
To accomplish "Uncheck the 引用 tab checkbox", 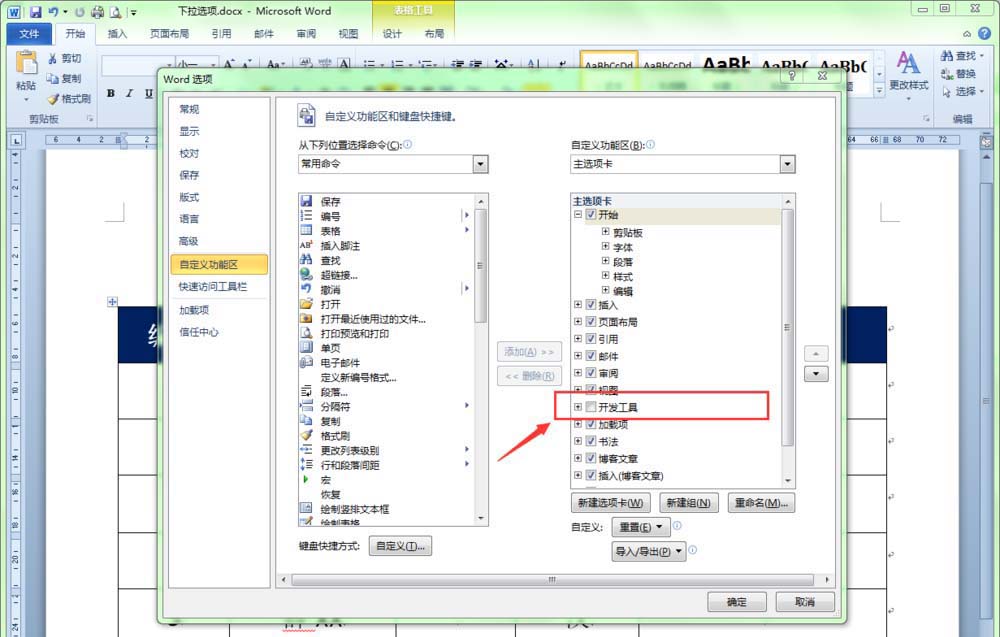I will pyautogui.click(x=591, y=339).
